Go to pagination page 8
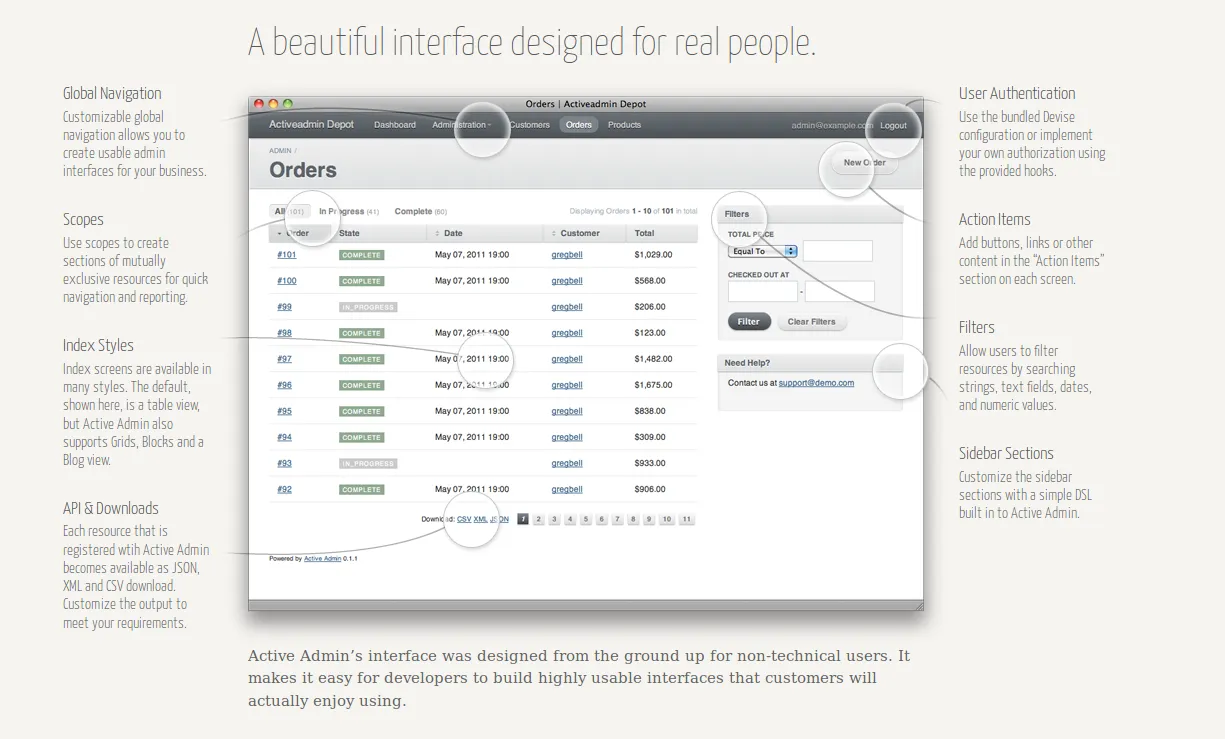 634,519
